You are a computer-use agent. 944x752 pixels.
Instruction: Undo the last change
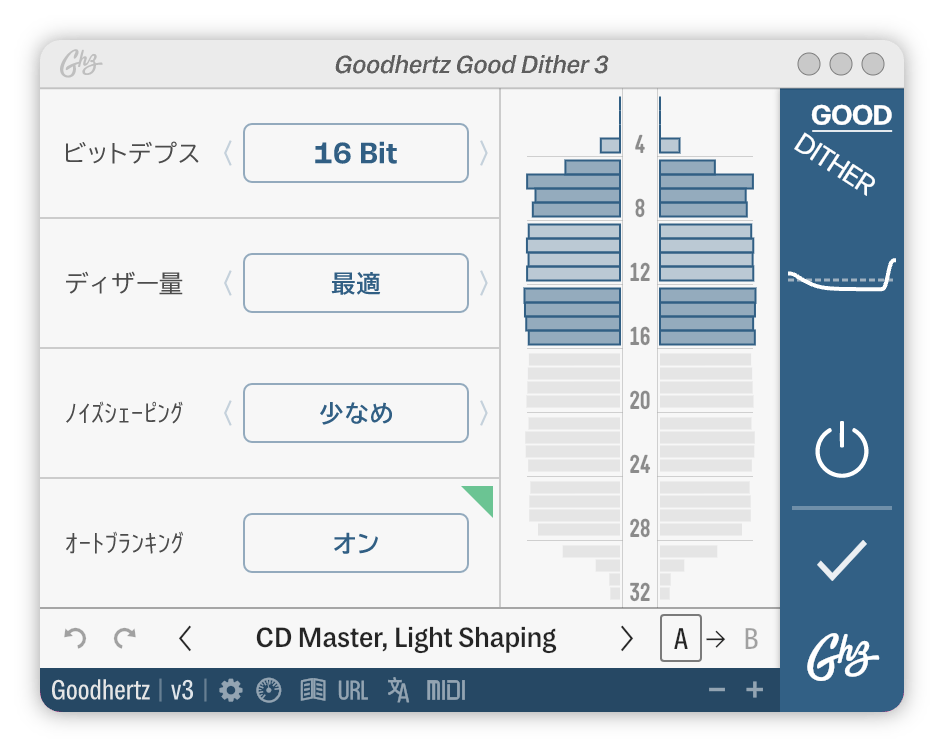(75, 638)
